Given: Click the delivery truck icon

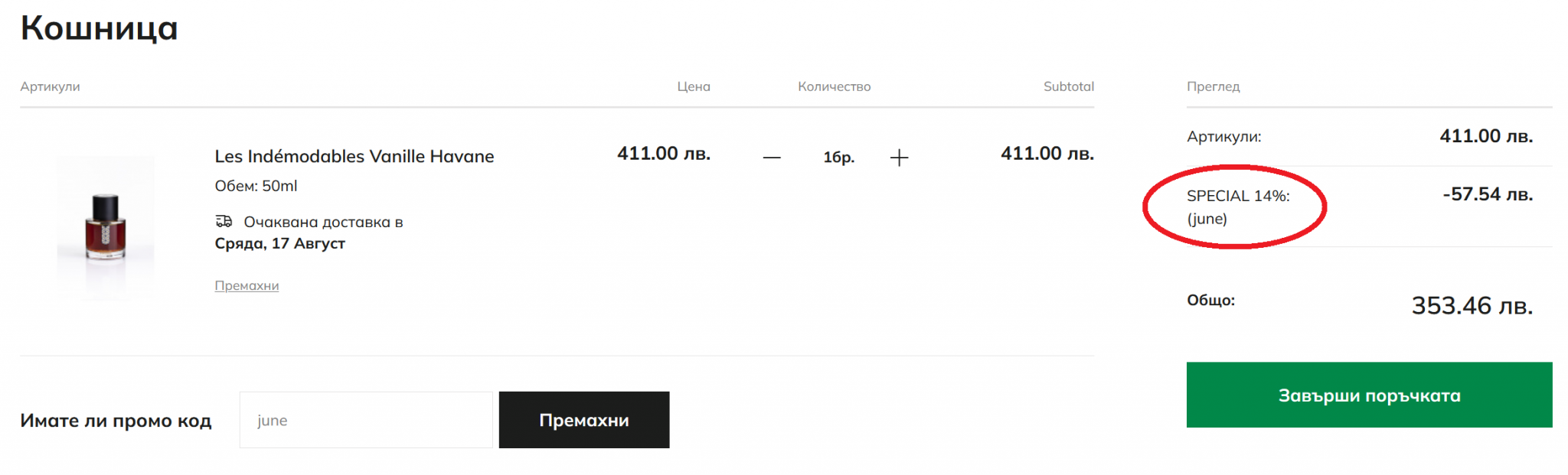Looking at the screenshot, I should [224, 221].
